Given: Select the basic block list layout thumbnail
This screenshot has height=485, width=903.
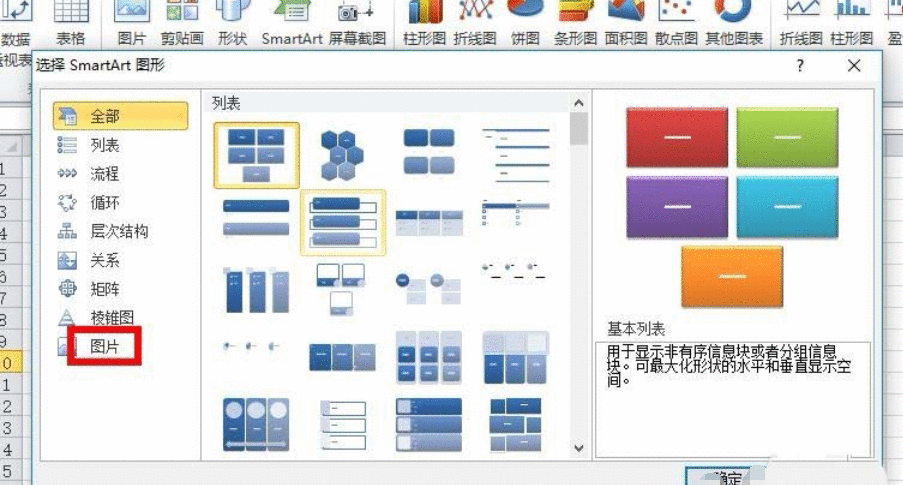Looking at the screenshot, I should 256,155.
